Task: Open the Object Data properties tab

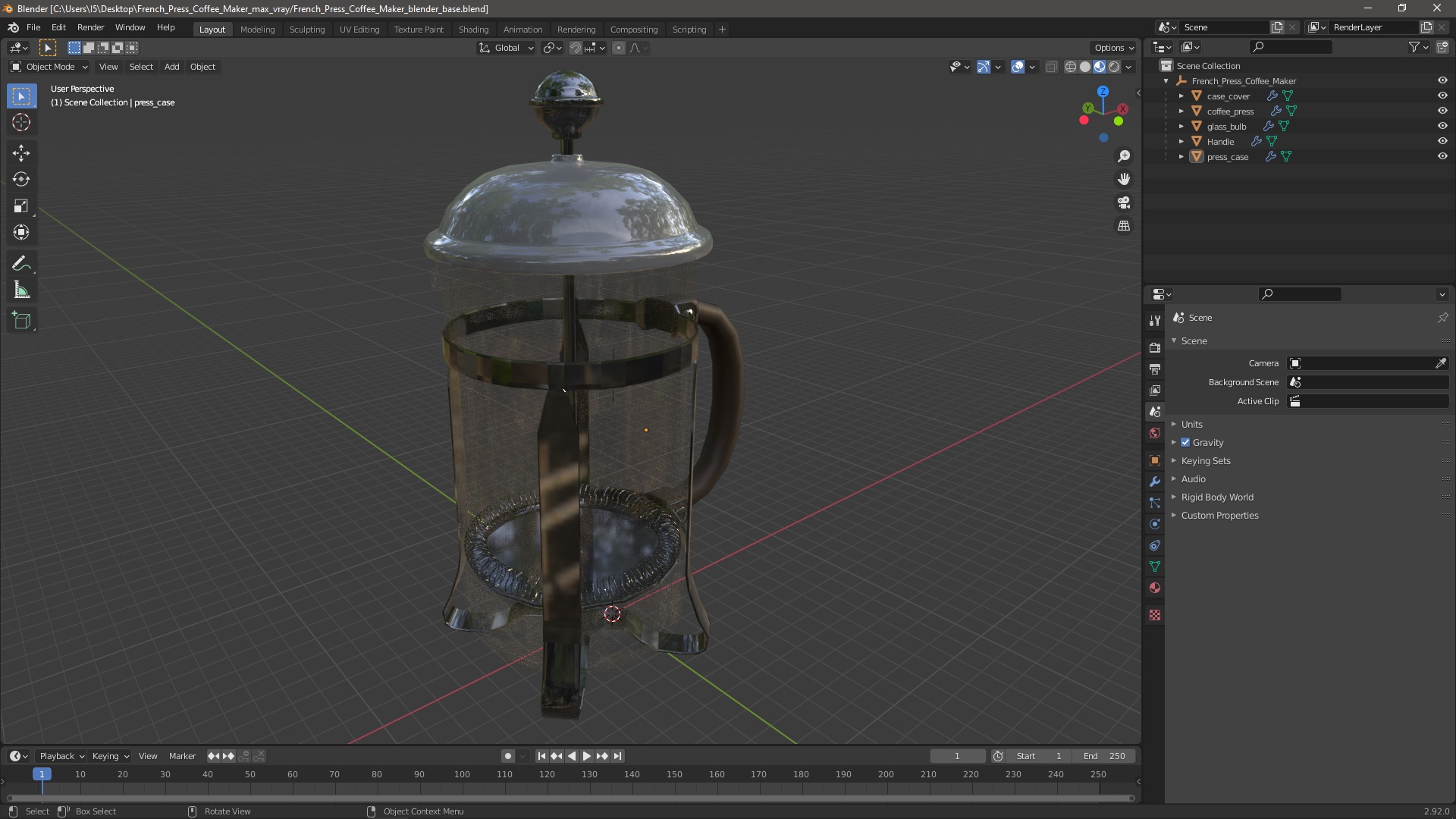Action: coord(1155,566)
